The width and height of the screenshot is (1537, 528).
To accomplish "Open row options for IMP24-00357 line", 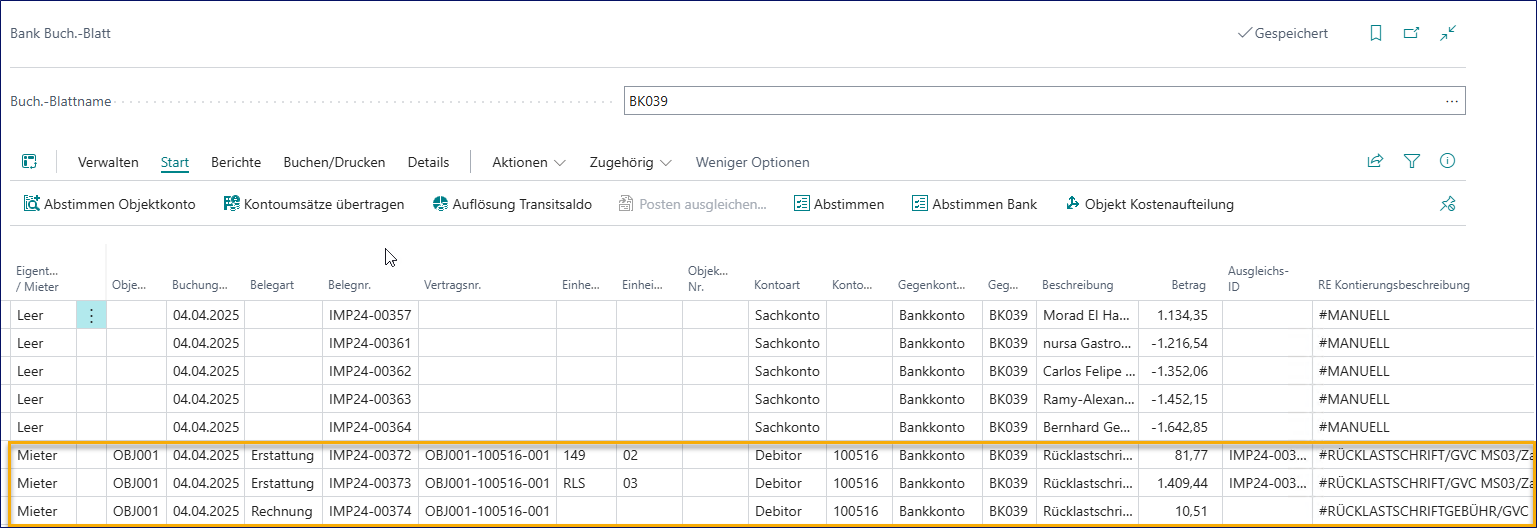I will [x=91, y=316].
